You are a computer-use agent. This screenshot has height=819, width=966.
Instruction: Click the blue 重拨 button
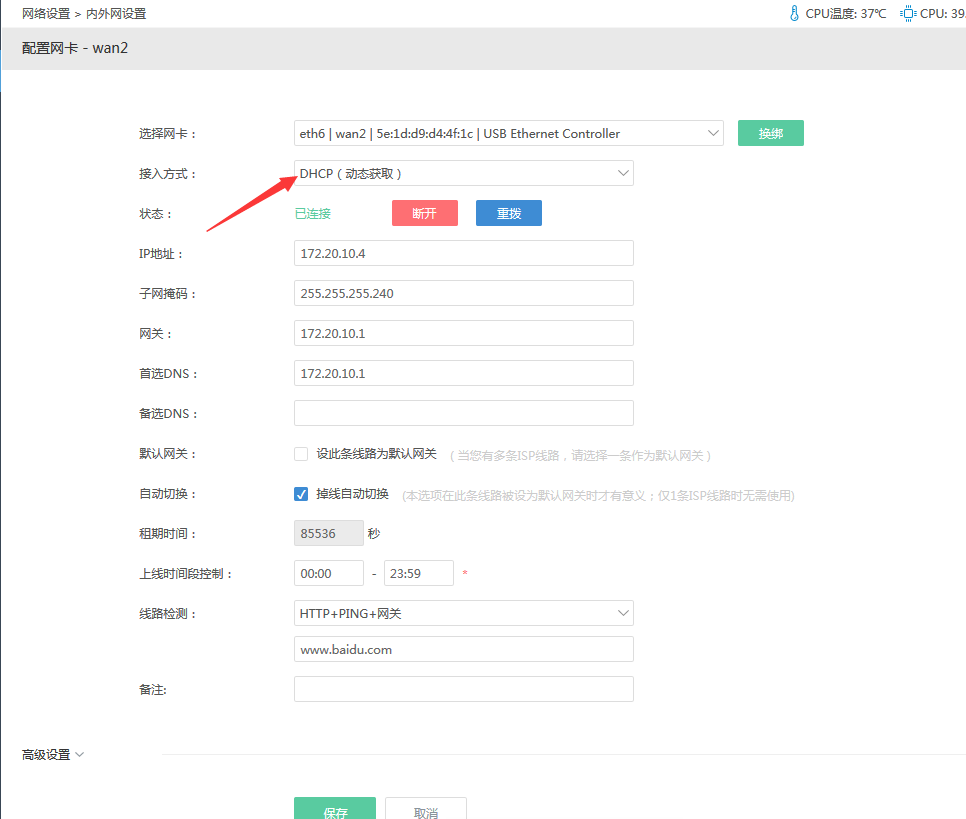pyautogui.click(x=508, y=213)
